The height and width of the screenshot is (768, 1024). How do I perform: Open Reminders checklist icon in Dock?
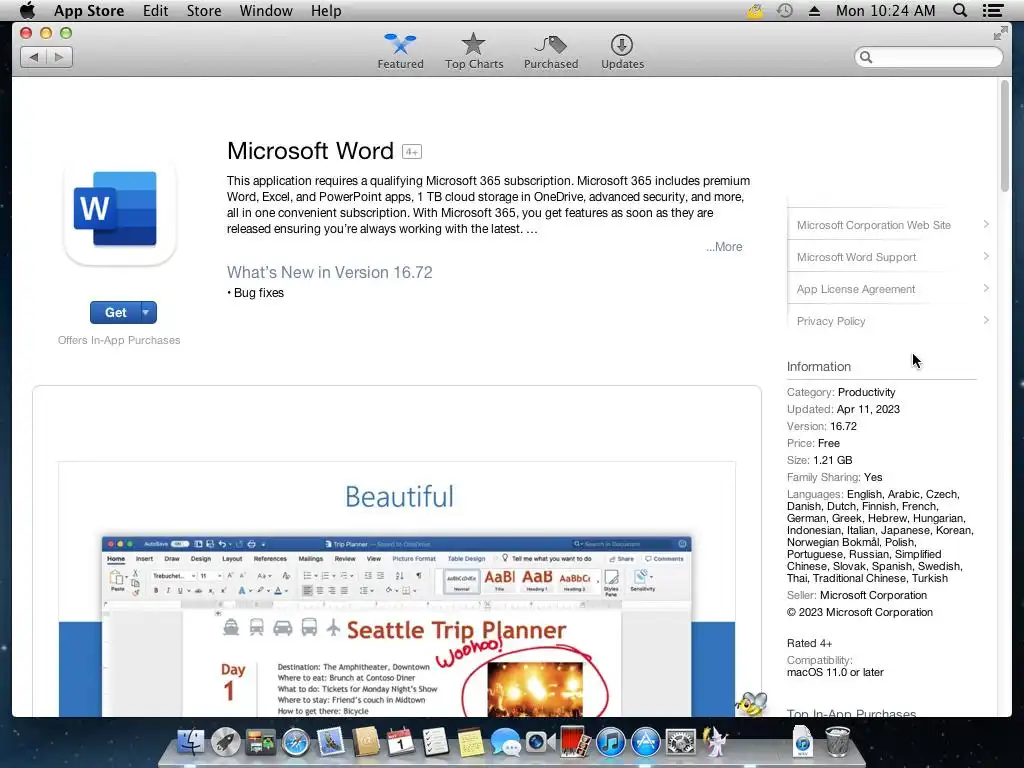click(435, 743)
